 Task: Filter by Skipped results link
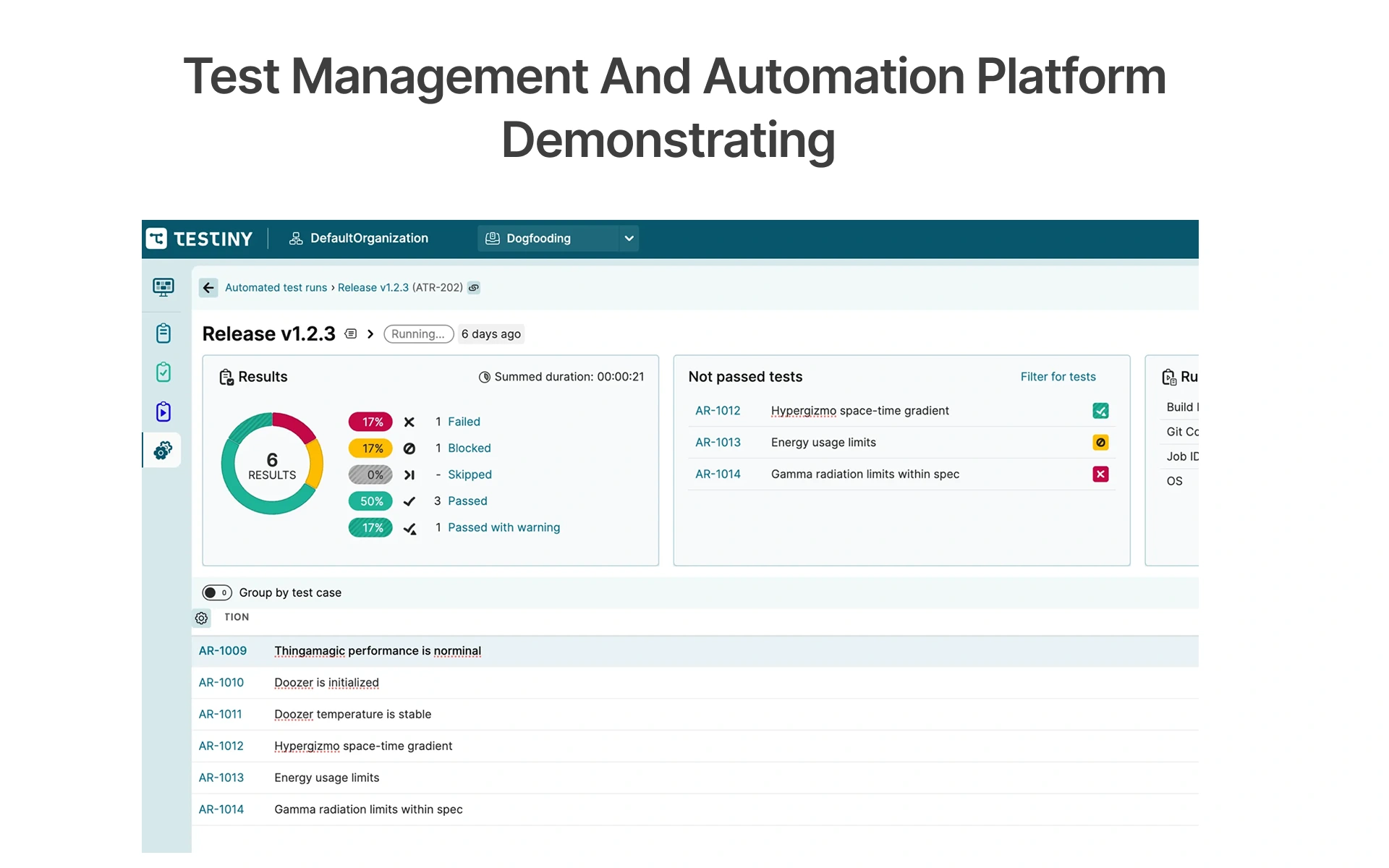(470, 475)
